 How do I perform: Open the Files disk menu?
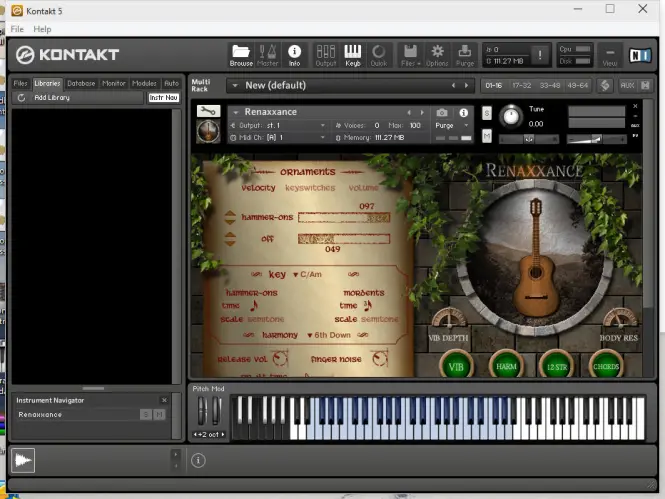coord(411,55)
